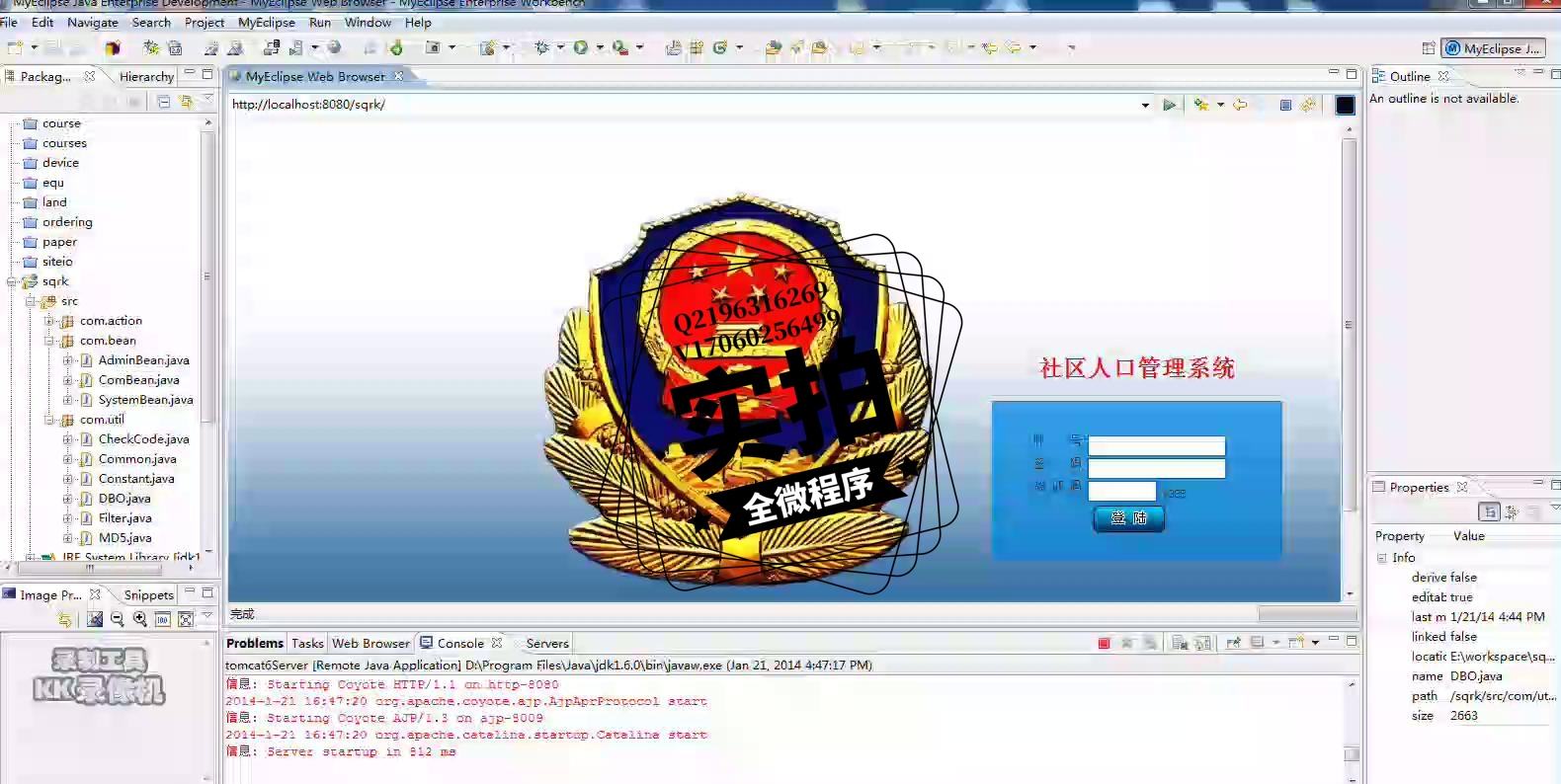Image resolution: width=1561 pixels, height=784 pixels.
Task: Click the browser refresh icon
Action: (x=1308, y=105)
